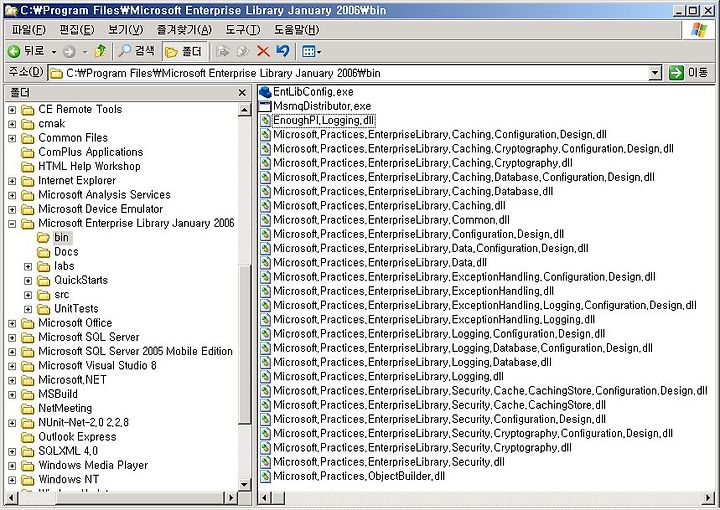Close the Folders pane with X
Screen dimensions: 720x510
pyautogui.click(x=242, y=93)
